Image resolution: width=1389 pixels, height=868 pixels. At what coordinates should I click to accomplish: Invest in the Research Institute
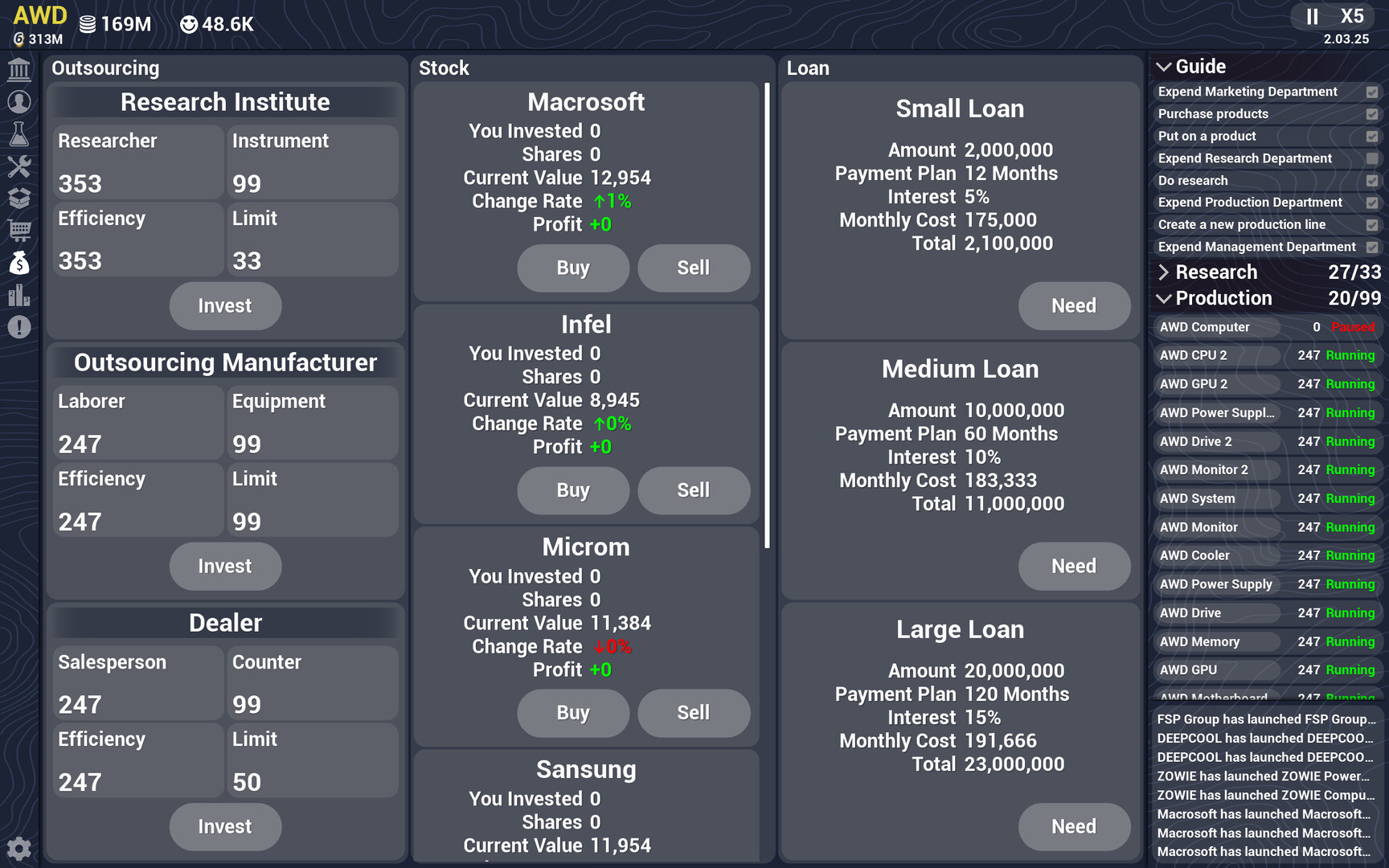(225, 306)
